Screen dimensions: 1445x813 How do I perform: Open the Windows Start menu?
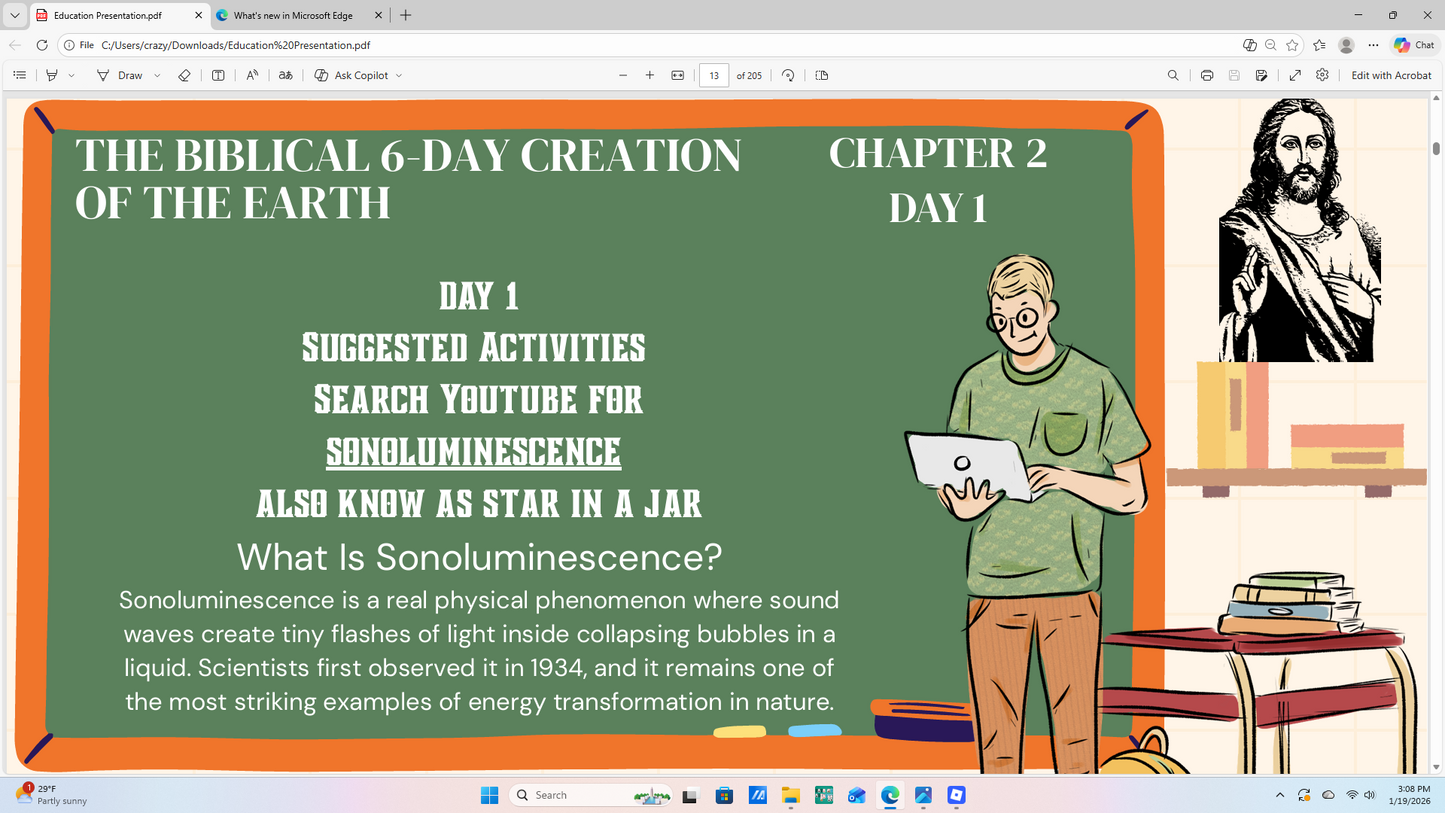(x=489, y=795)
